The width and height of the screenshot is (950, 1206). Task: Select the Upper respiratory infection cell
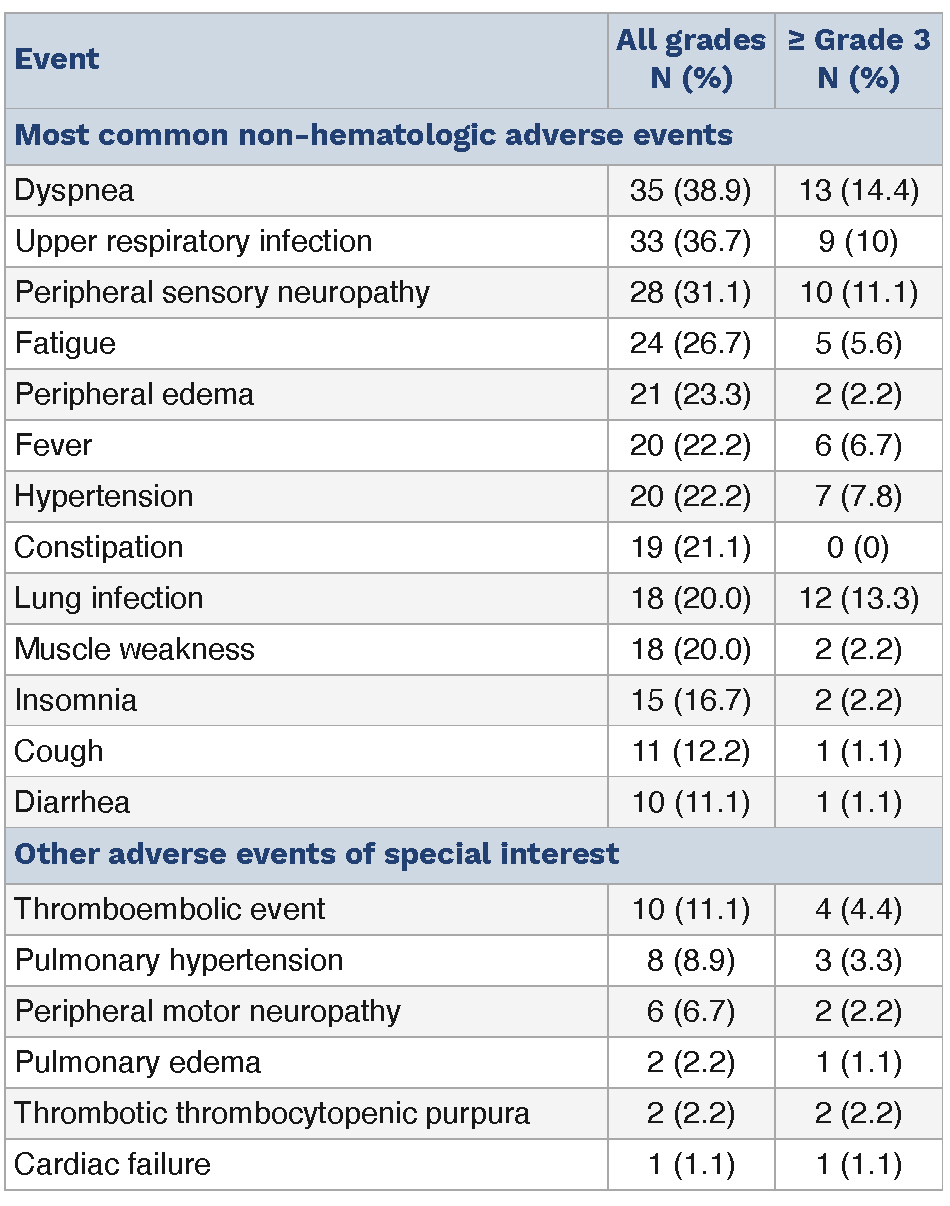click(x=193, y=241)
